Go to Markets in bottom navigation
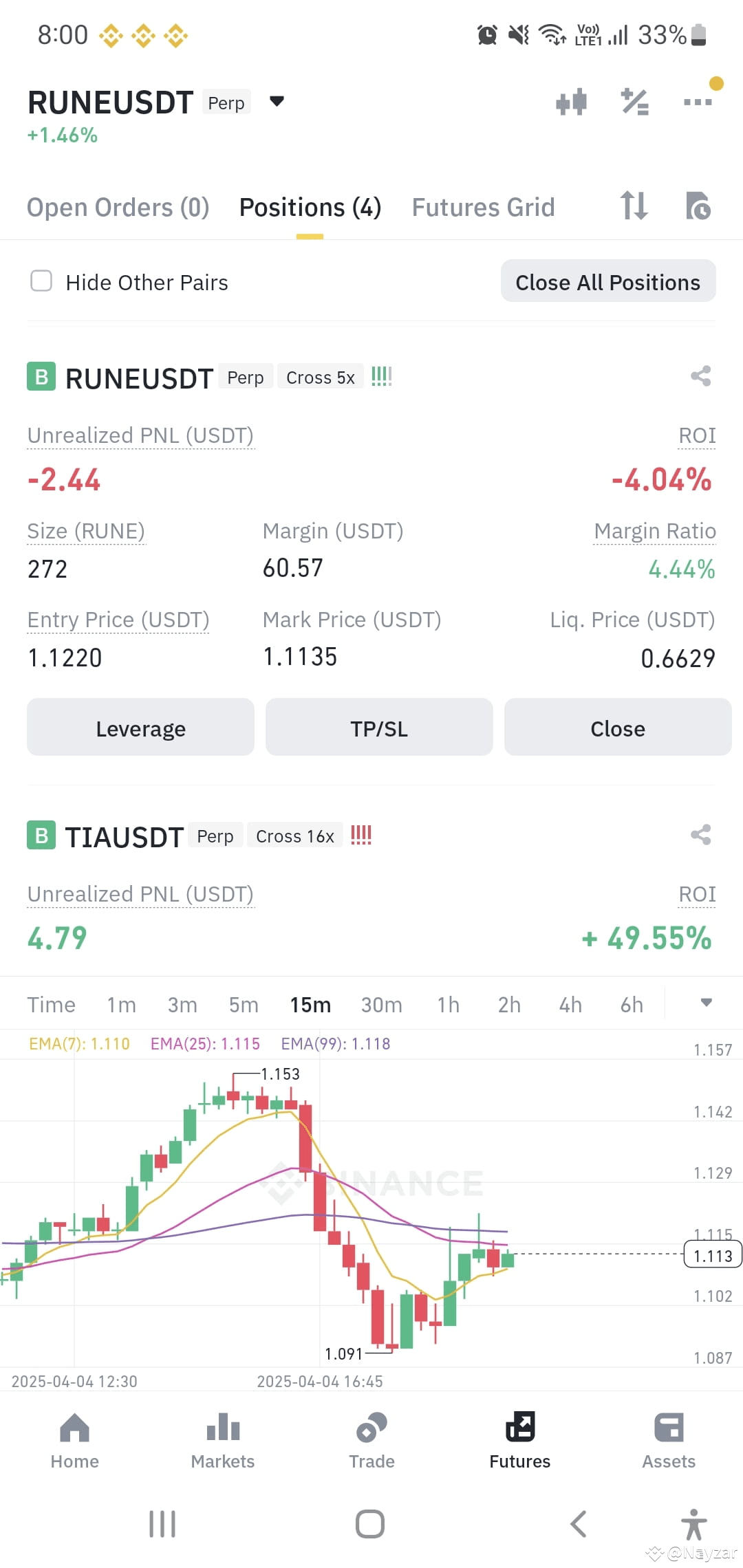Image resolution: width=743 pixels, height=1568 pixels. tap(223, 1441)
